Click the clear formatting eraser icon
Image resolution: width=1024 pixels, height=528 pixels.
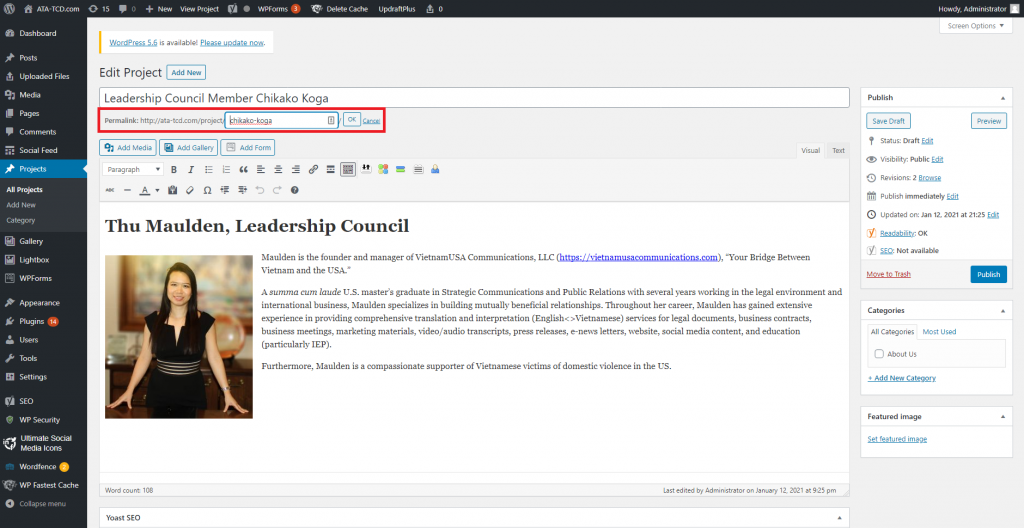coord(190,190)
